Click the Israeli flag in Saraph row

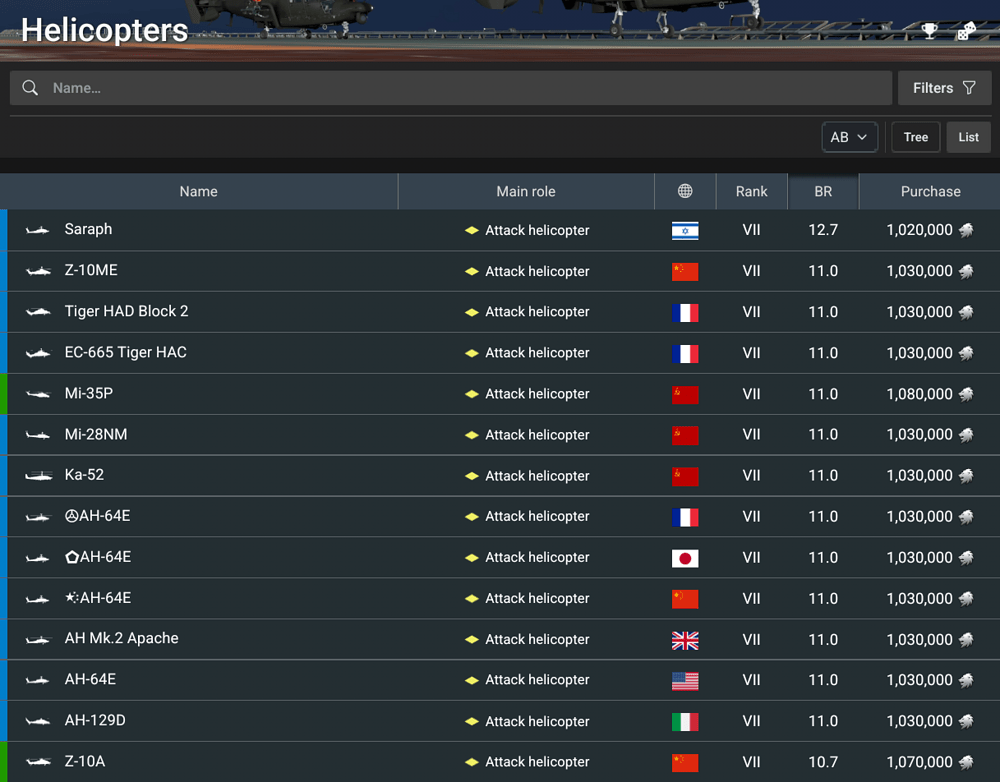(685, 230)
